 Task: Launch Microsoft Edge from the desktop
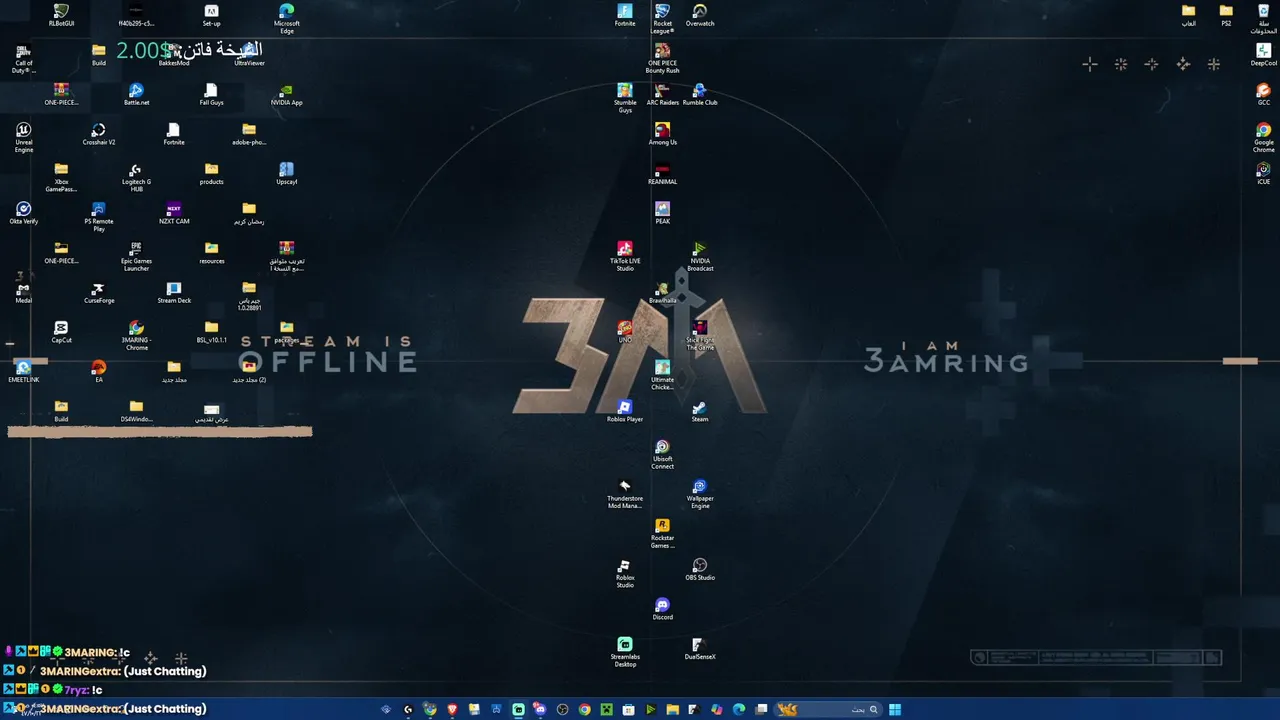point(287,19)
